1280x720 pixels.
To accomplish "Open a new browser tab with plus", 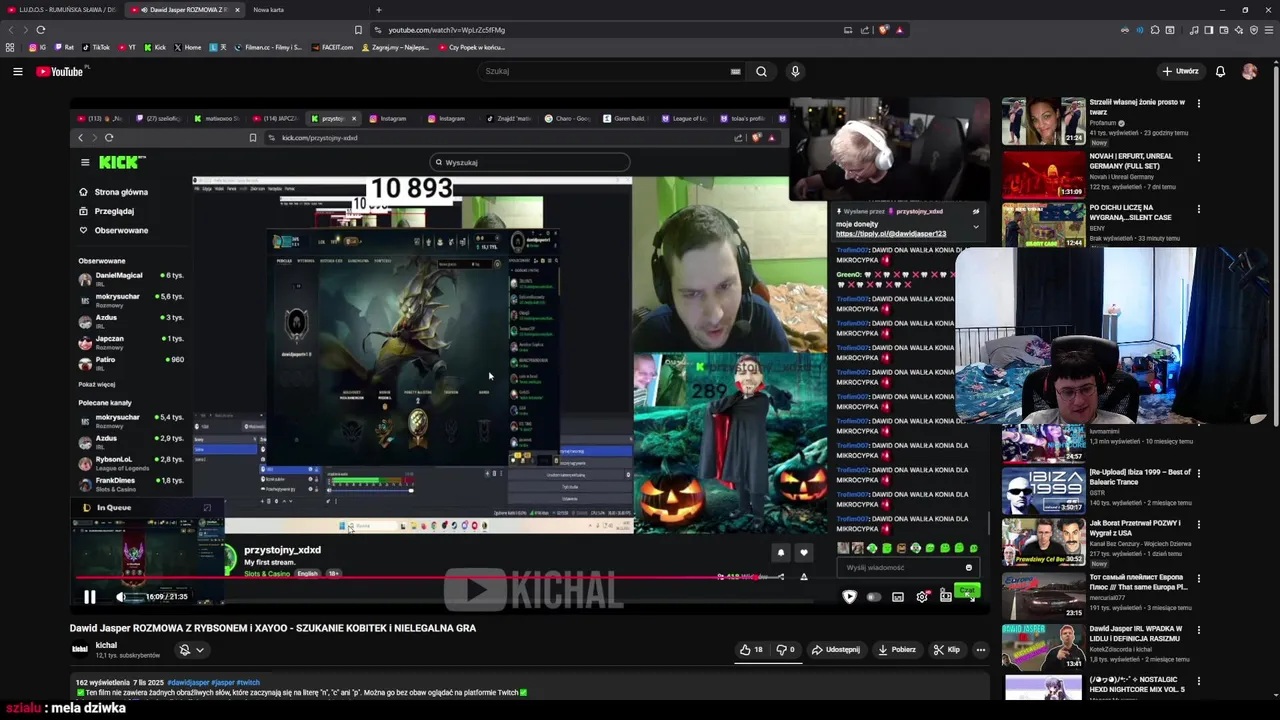I will 378,10.
